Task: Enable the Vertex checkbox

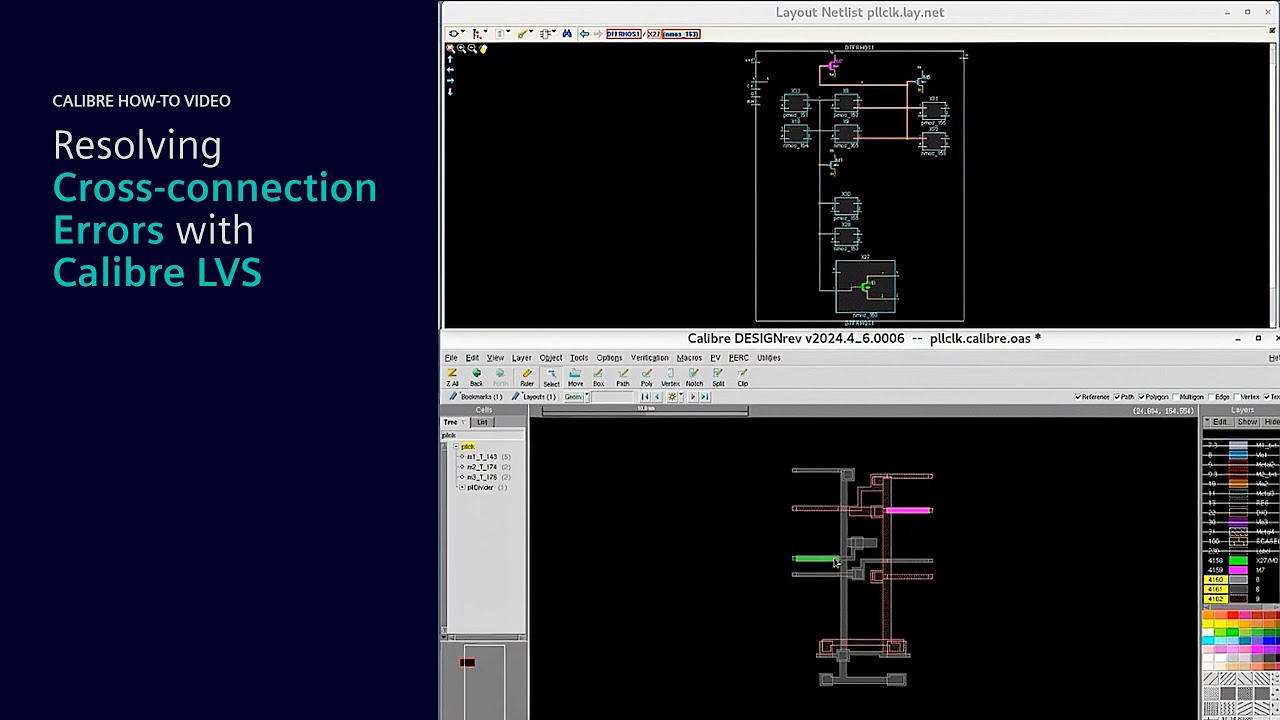Action: (x=1237, y=397)
